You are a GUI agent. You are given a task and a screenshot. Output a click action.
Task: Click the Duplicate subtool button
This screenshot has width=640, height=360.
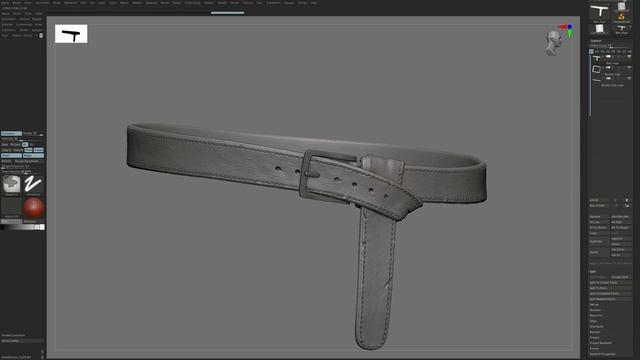(x=599, y=241)
